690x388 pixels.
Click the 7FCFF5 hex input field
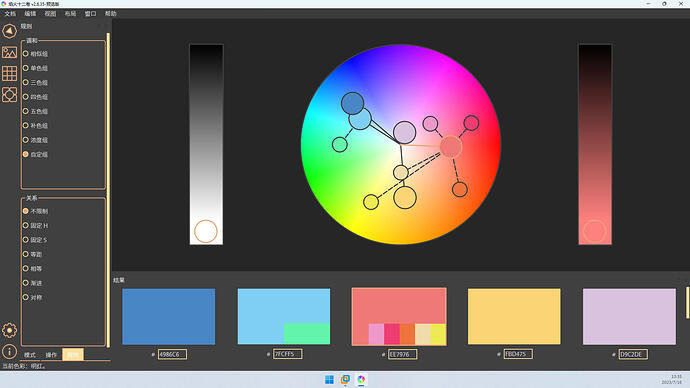[287, 354]
